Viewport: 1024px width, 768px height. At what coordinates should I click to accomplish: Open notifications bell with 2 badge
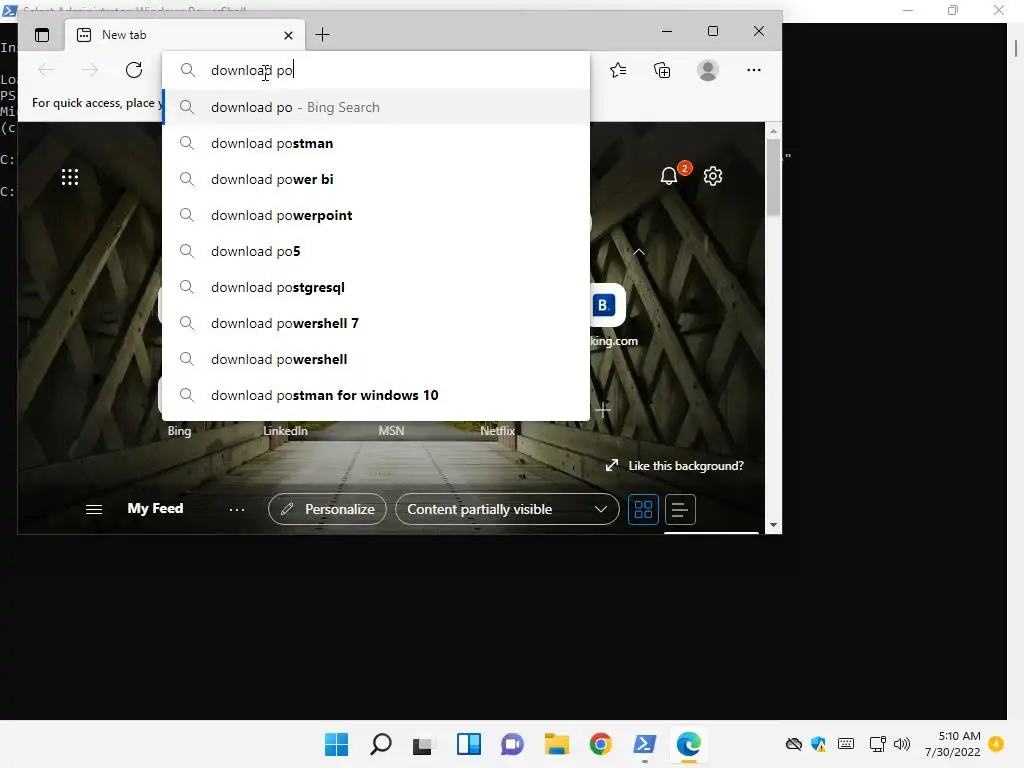(x=669, y=176)
